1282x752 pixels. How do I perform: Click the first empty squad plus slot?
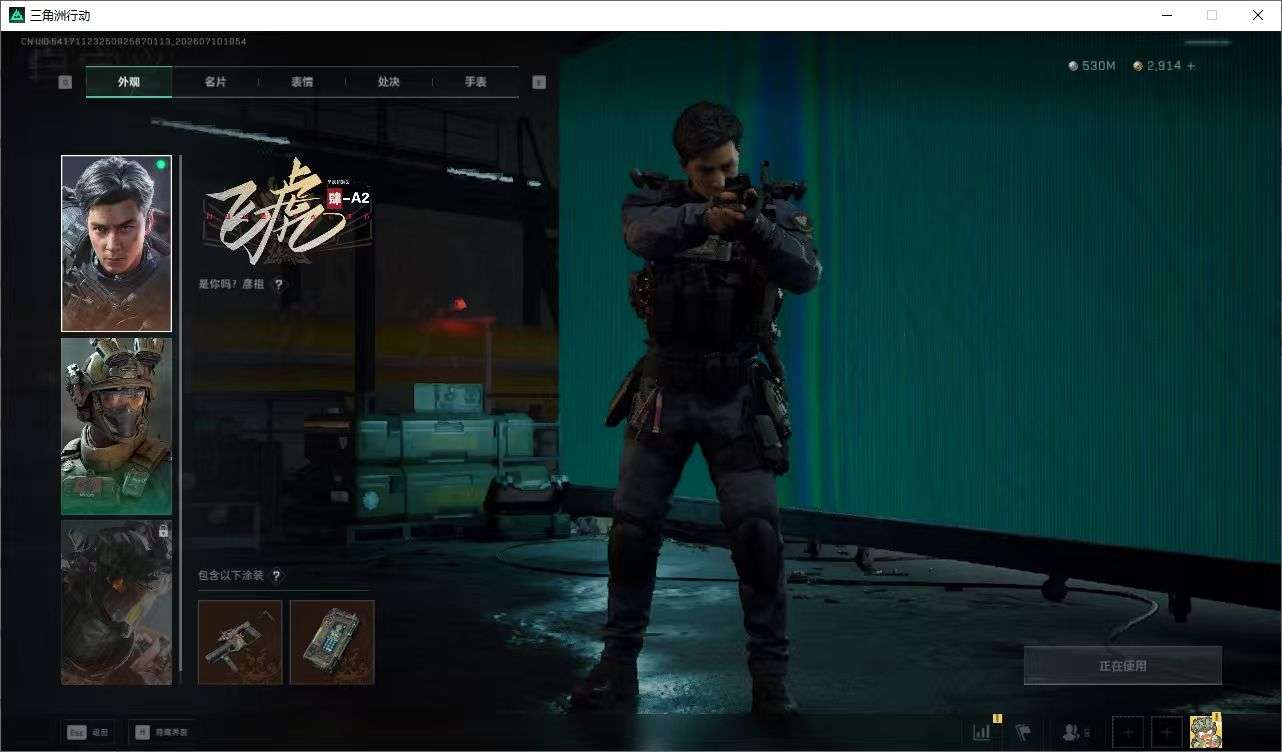tap(1127, 732)
